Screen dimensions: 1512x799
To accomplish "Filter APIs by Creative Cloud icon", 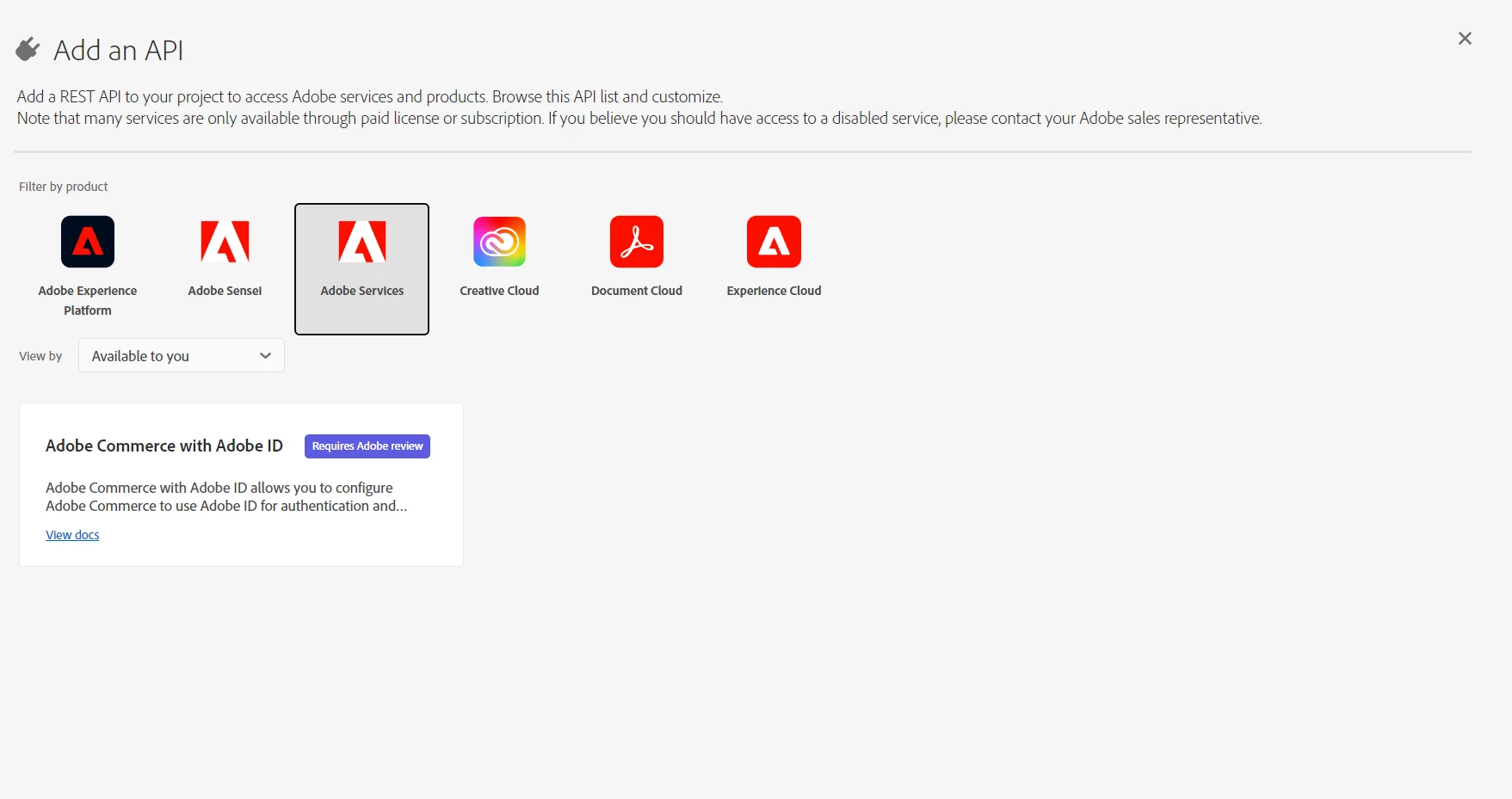I will [499, 242].
